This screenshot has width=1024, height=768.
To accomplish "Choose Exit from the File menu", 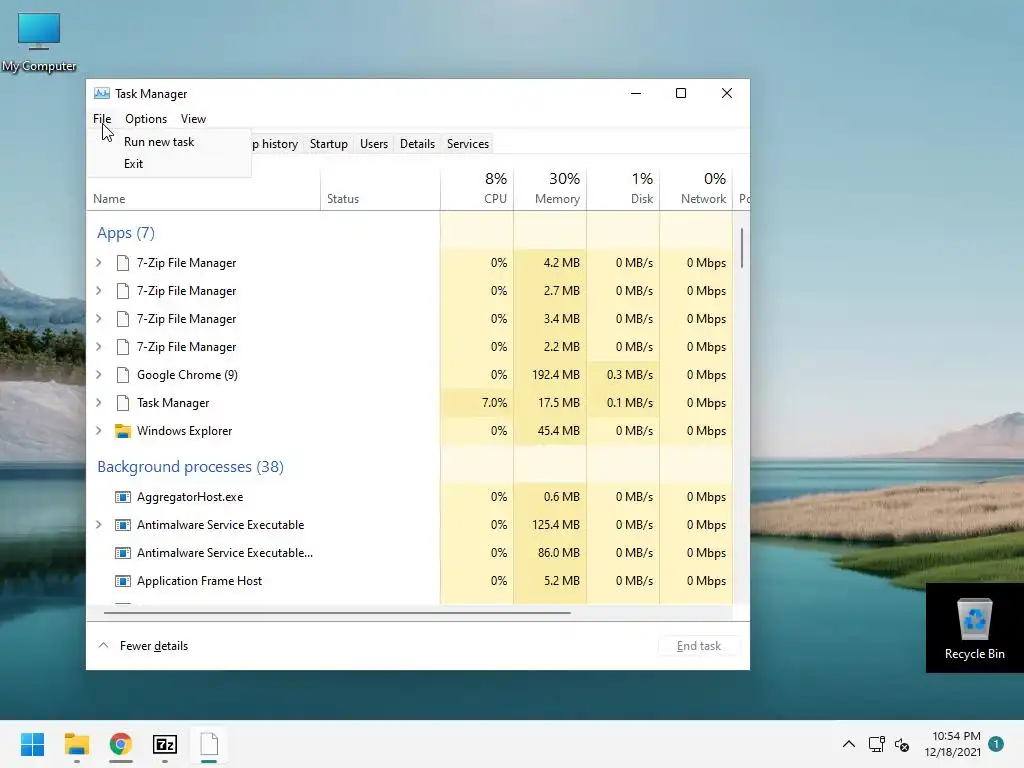I will click(x=170, y=164).
